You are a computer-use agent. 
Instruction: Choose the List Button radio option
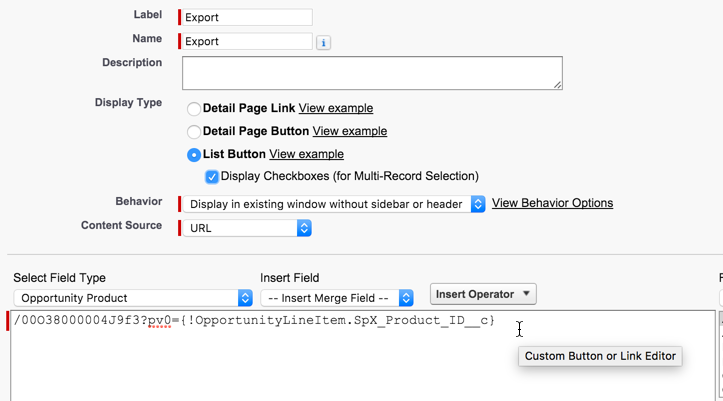pos(194,155)
